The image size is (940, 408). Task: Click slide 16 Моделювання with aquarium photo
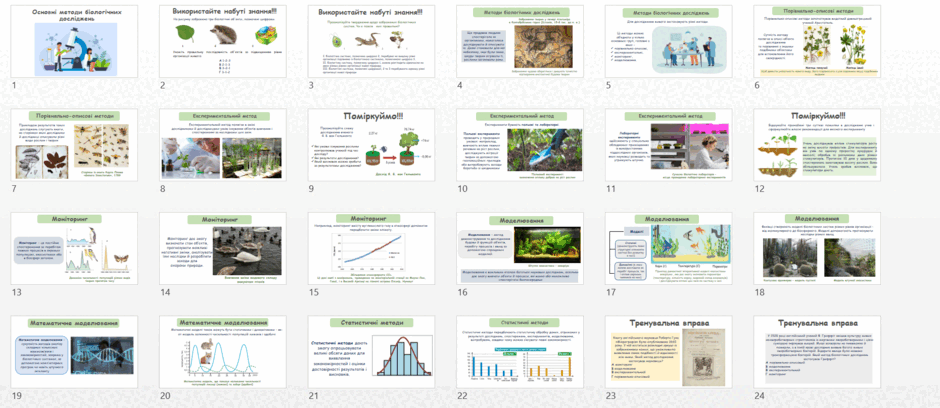[520, 248]
